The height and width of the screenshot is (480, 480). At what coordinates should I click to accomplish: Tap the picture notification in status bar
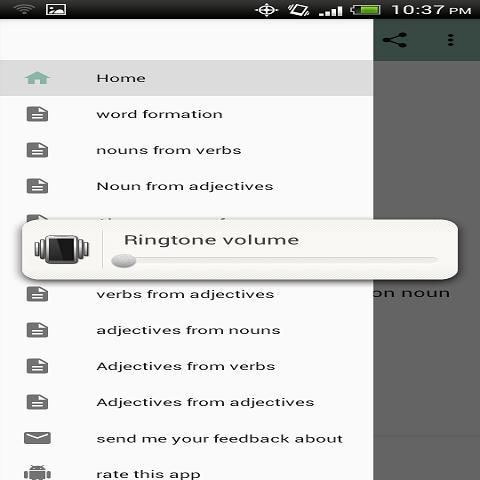point(56,9)
